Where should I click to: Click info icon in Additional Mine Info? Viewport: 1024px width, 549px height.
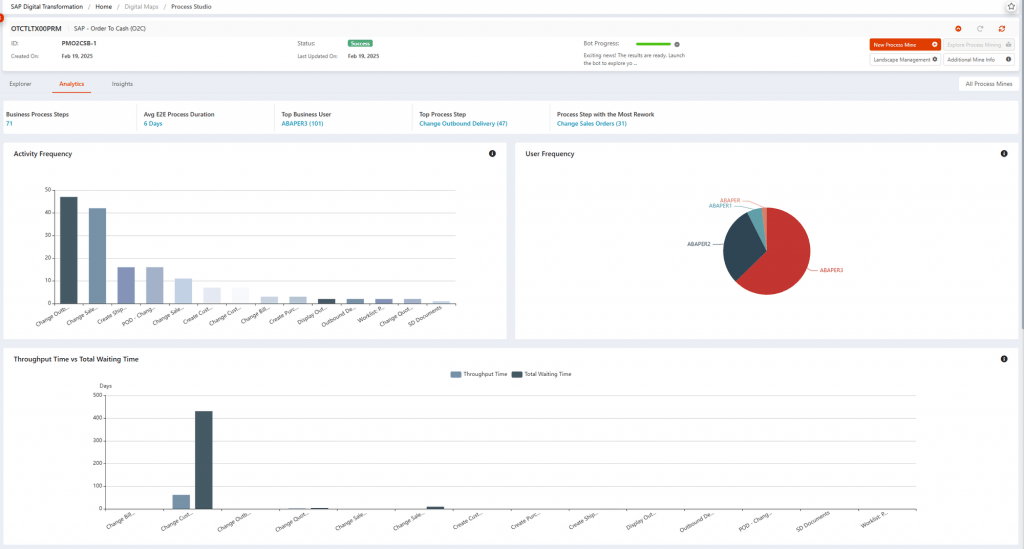click(1008, 59)
